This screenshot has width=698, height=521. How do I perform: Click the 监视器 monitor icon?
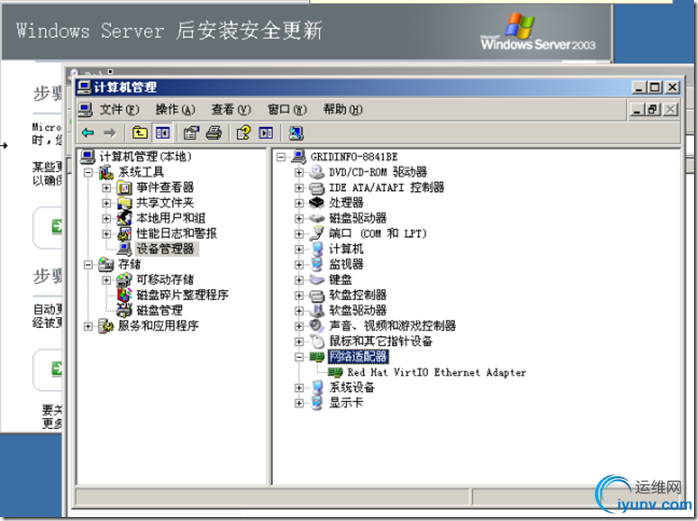coord(317,264)
